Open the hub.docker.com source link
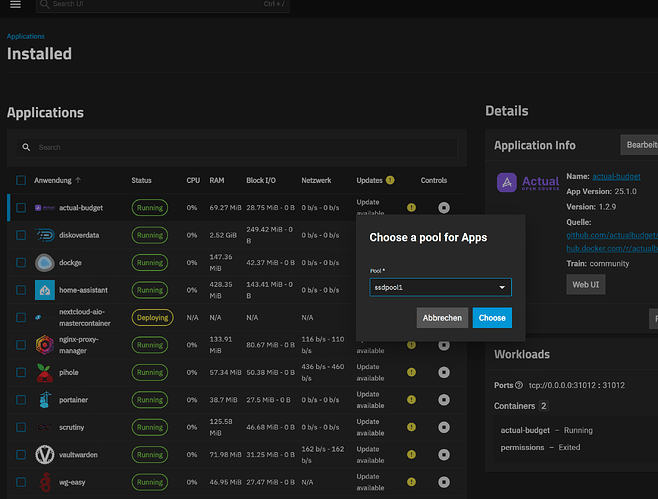This screenshot has height=499, width=658. coord(612,248)
